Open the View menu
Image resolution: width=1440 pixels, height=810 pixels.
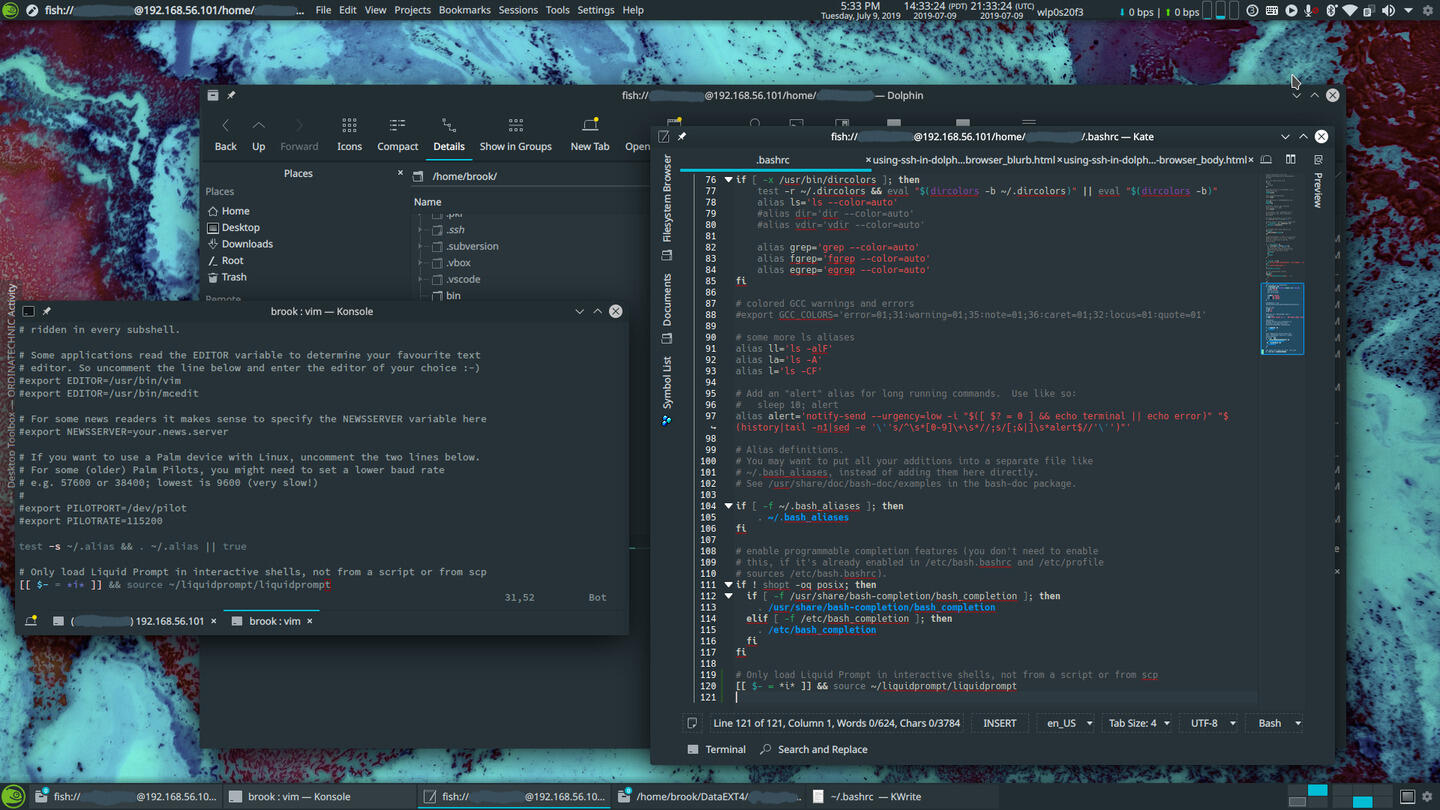point(376,10)
